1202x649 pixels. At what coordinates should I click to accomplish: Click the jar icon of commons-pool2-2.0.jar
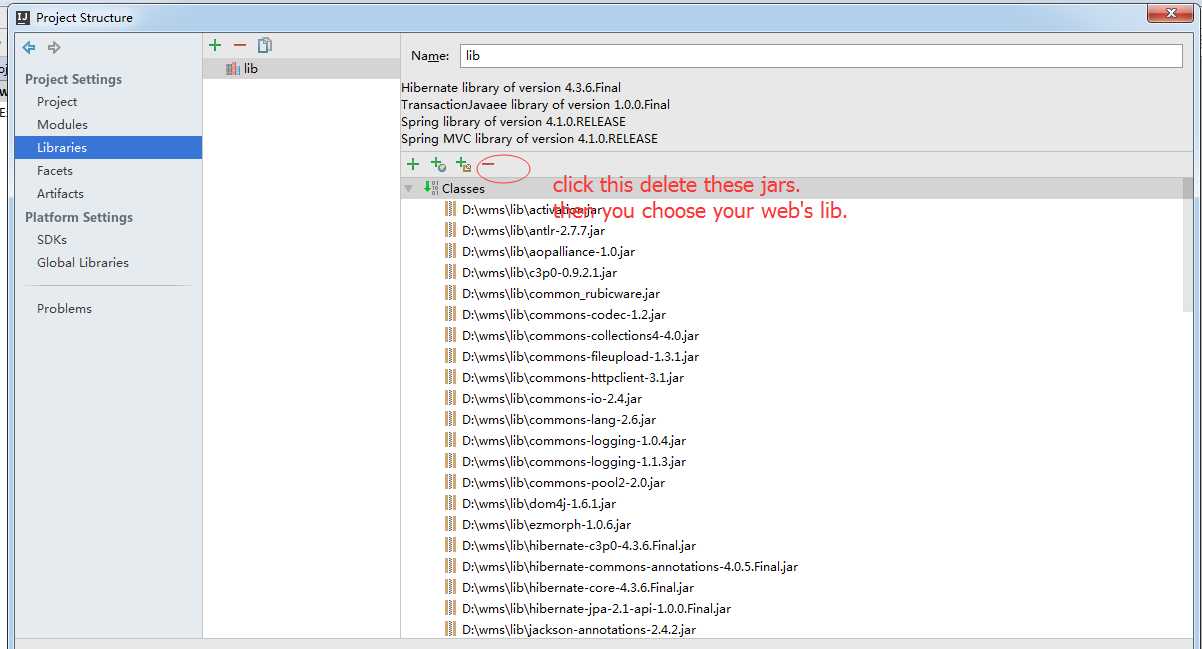click(450, 482)
